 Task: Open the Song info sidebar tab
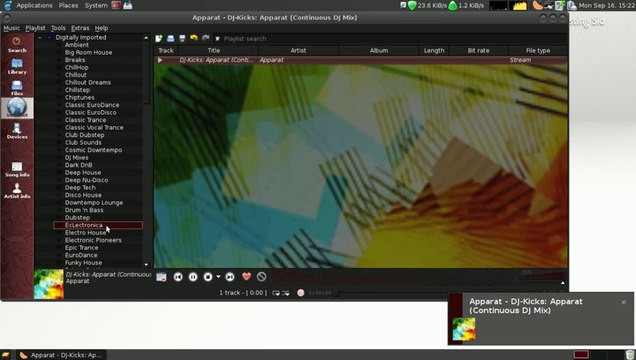[x=17, y=169]
